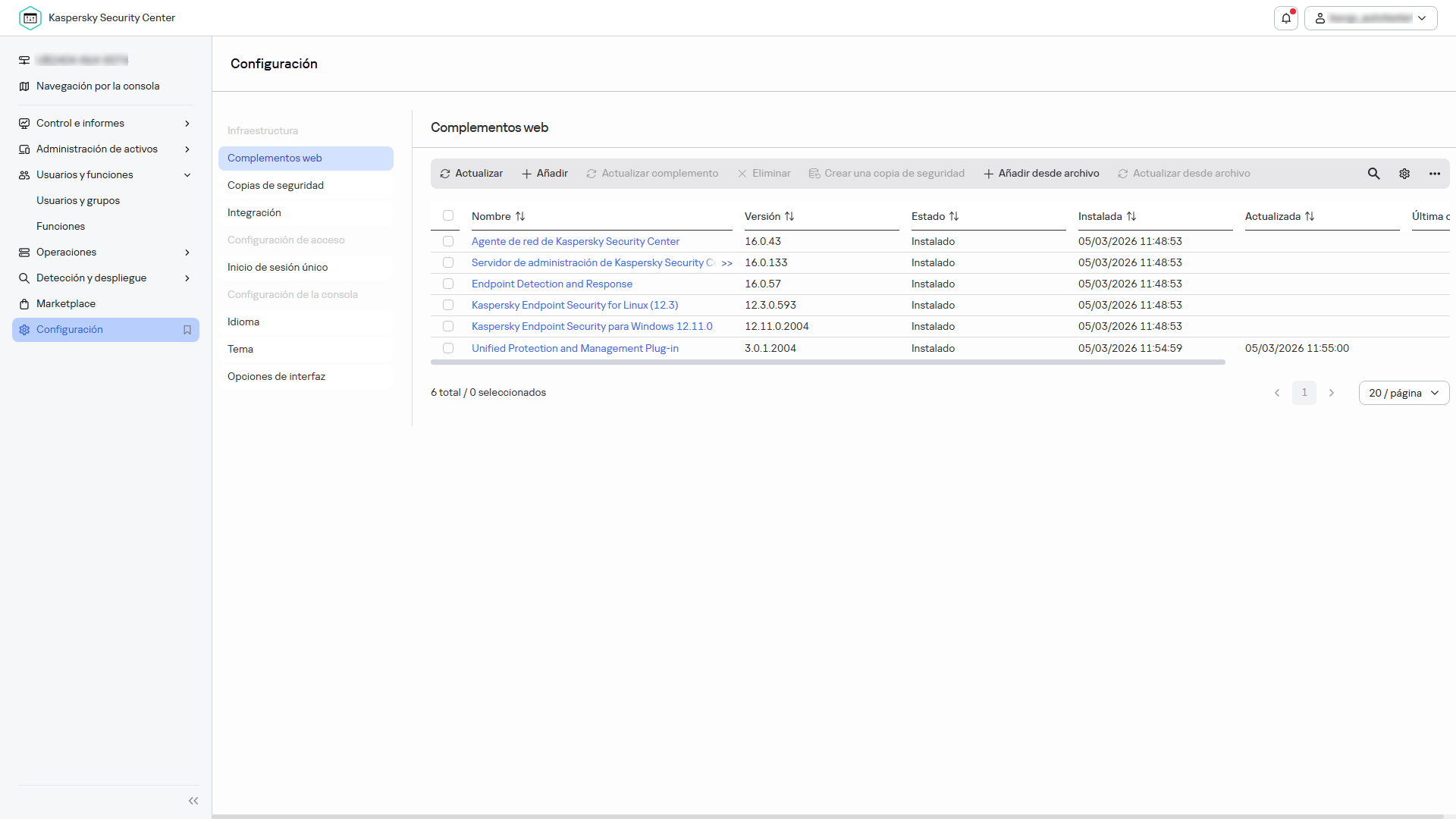Open Marketplace from the sidebar

[x=66, y=303]
